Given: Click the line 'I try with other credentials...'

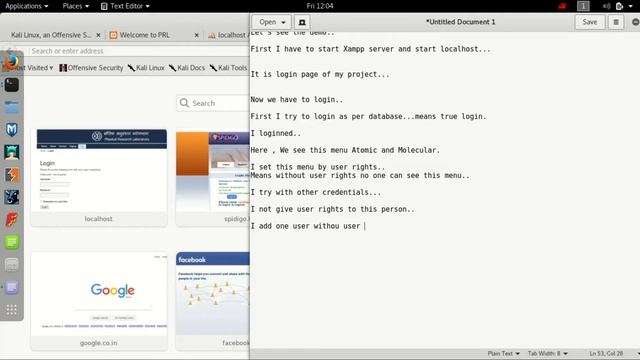Looking at the screenshot, I should pos(316,192).
